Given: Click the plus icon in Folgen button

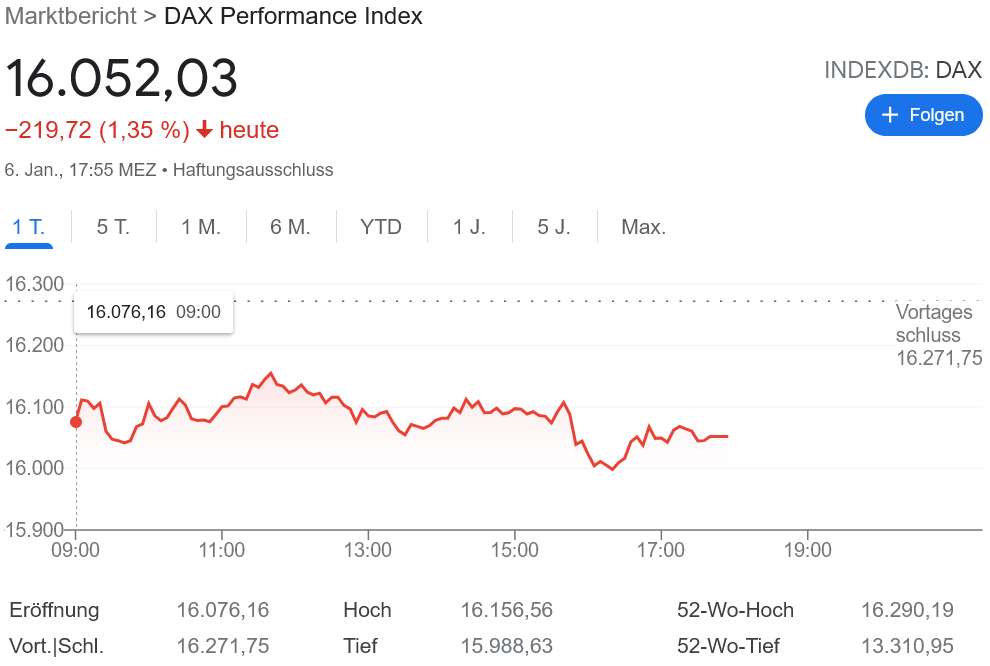Looking at the screenshot, I should click(891, 115).
